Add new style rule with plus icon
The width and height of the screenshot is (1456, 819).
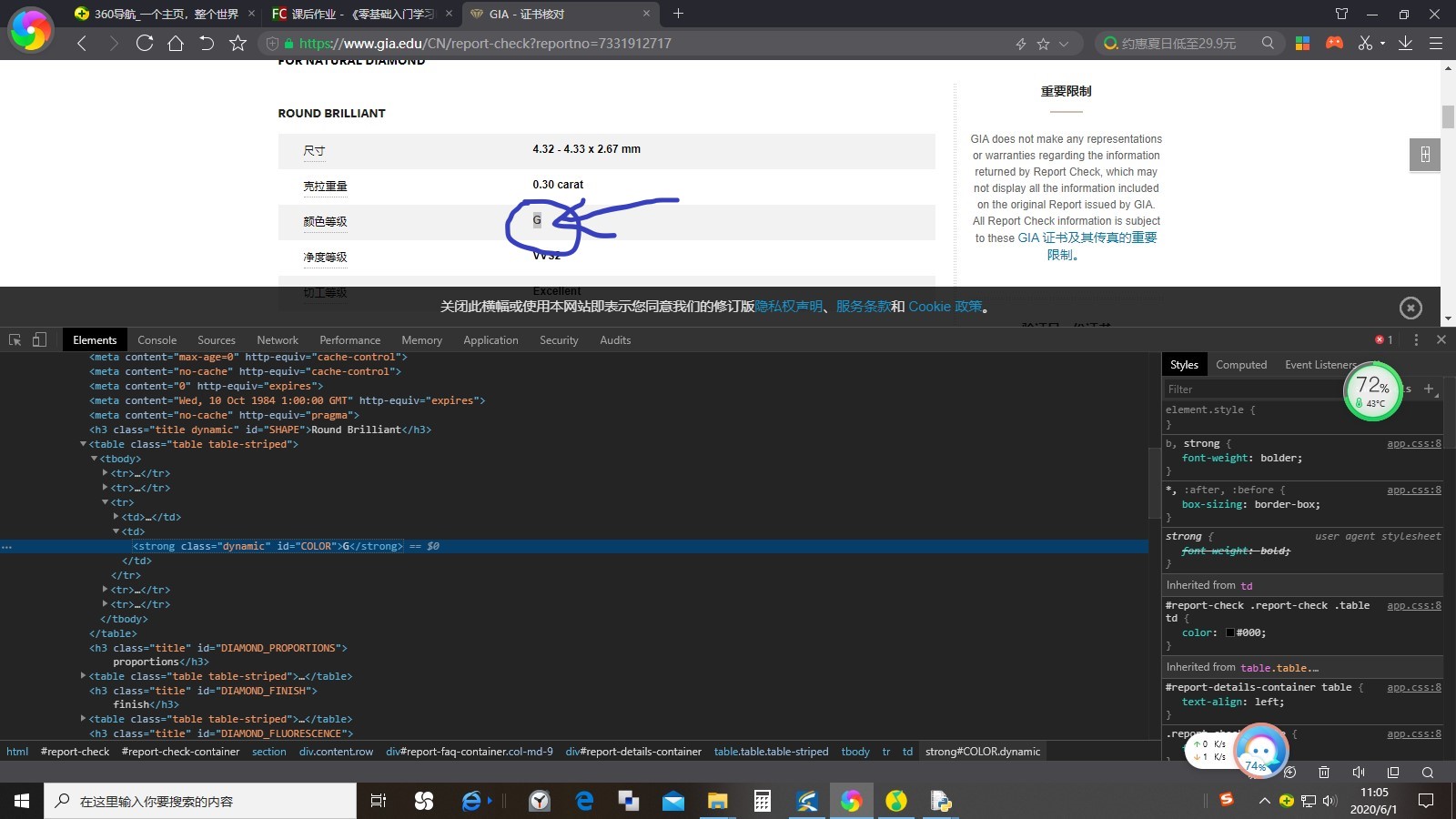click(x=1429, y=389)
